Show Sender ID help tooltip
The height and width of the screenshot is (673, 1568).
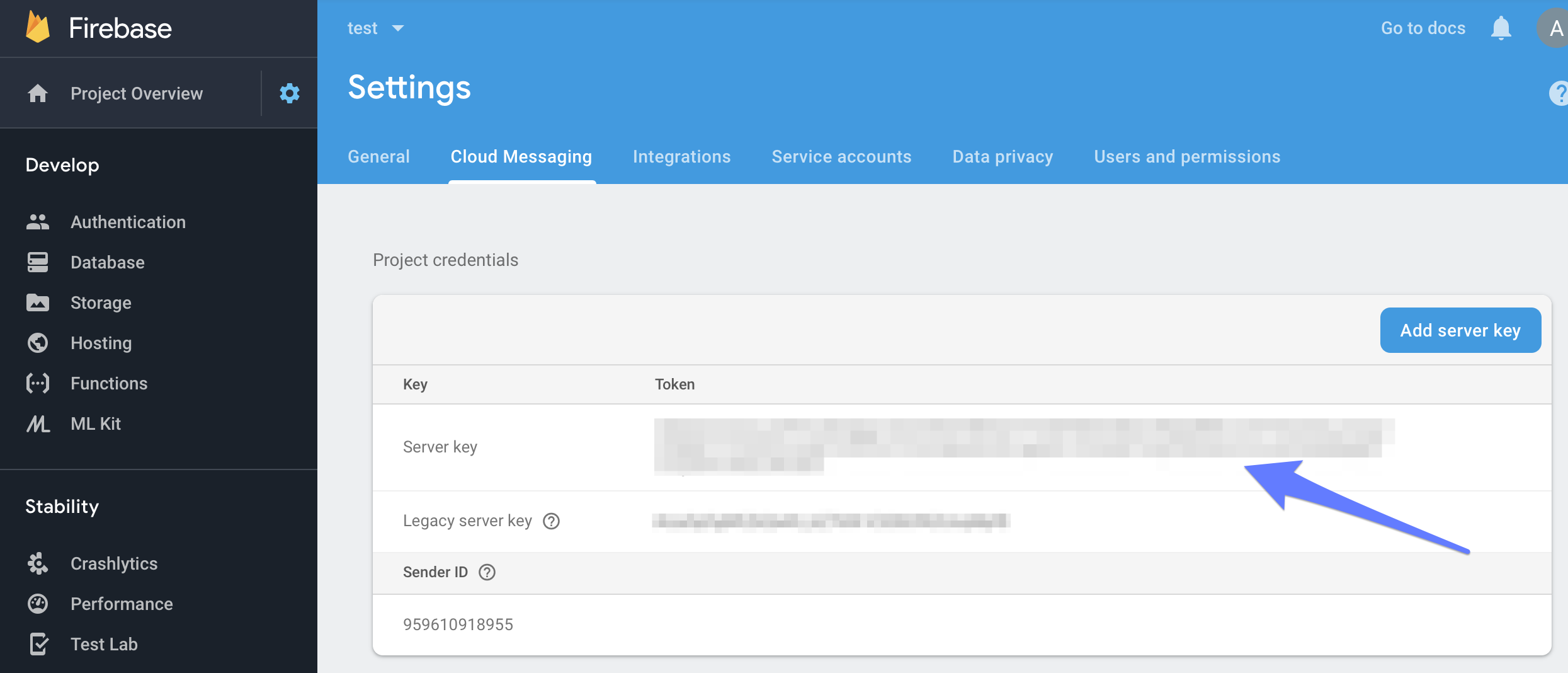(x=487, y=572)
